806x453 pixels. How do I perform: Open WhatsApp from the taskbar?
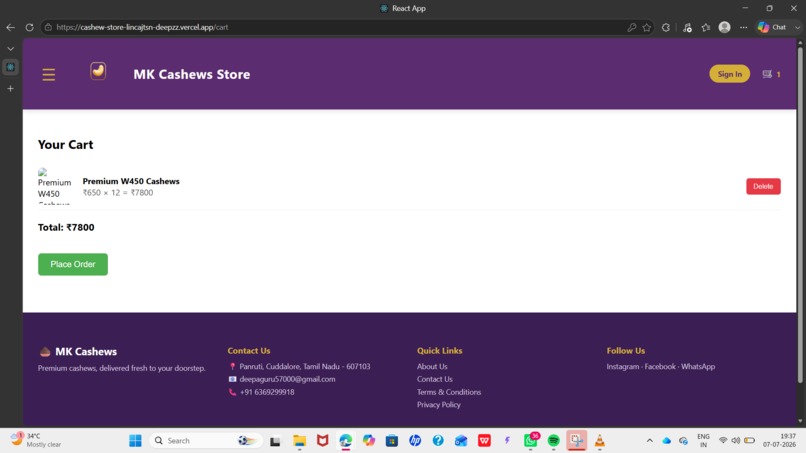(530, 441)
